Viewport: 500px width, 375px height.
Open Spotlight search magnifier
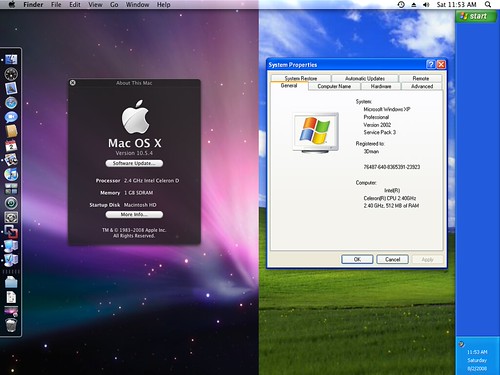(x=488, y=5)
